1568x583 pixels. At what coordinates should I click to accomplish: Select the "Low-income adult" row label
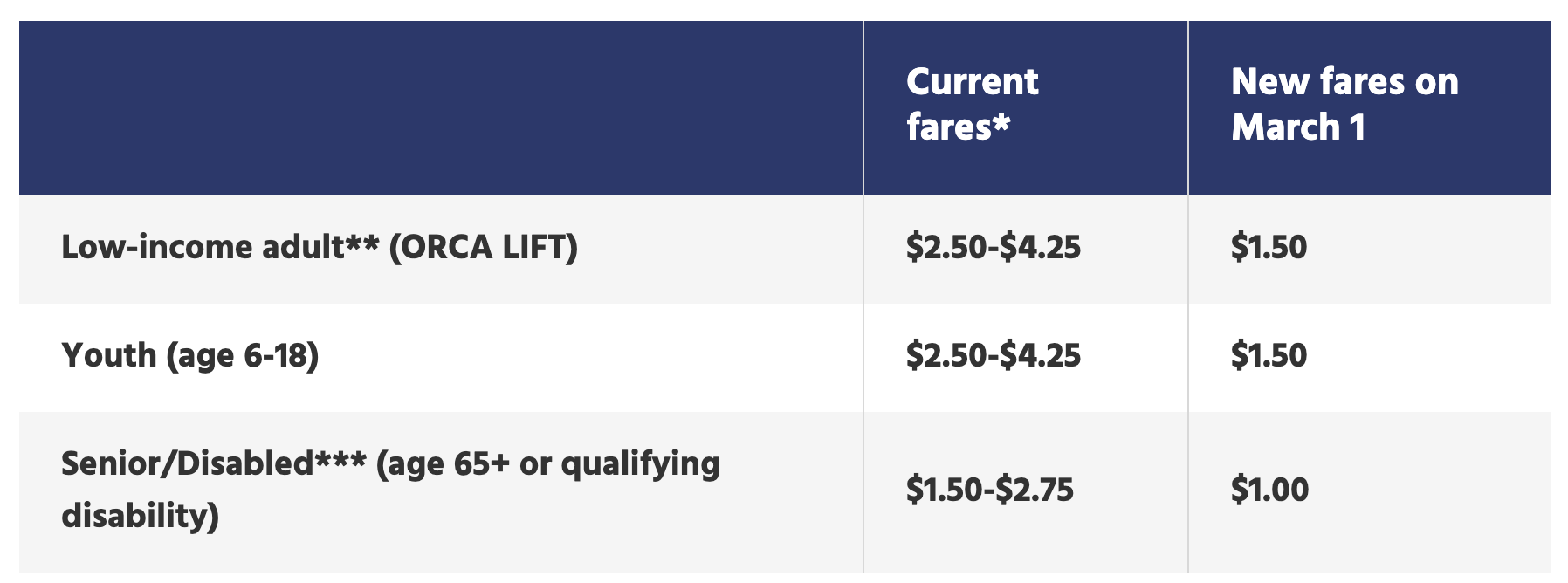point(203,247)
